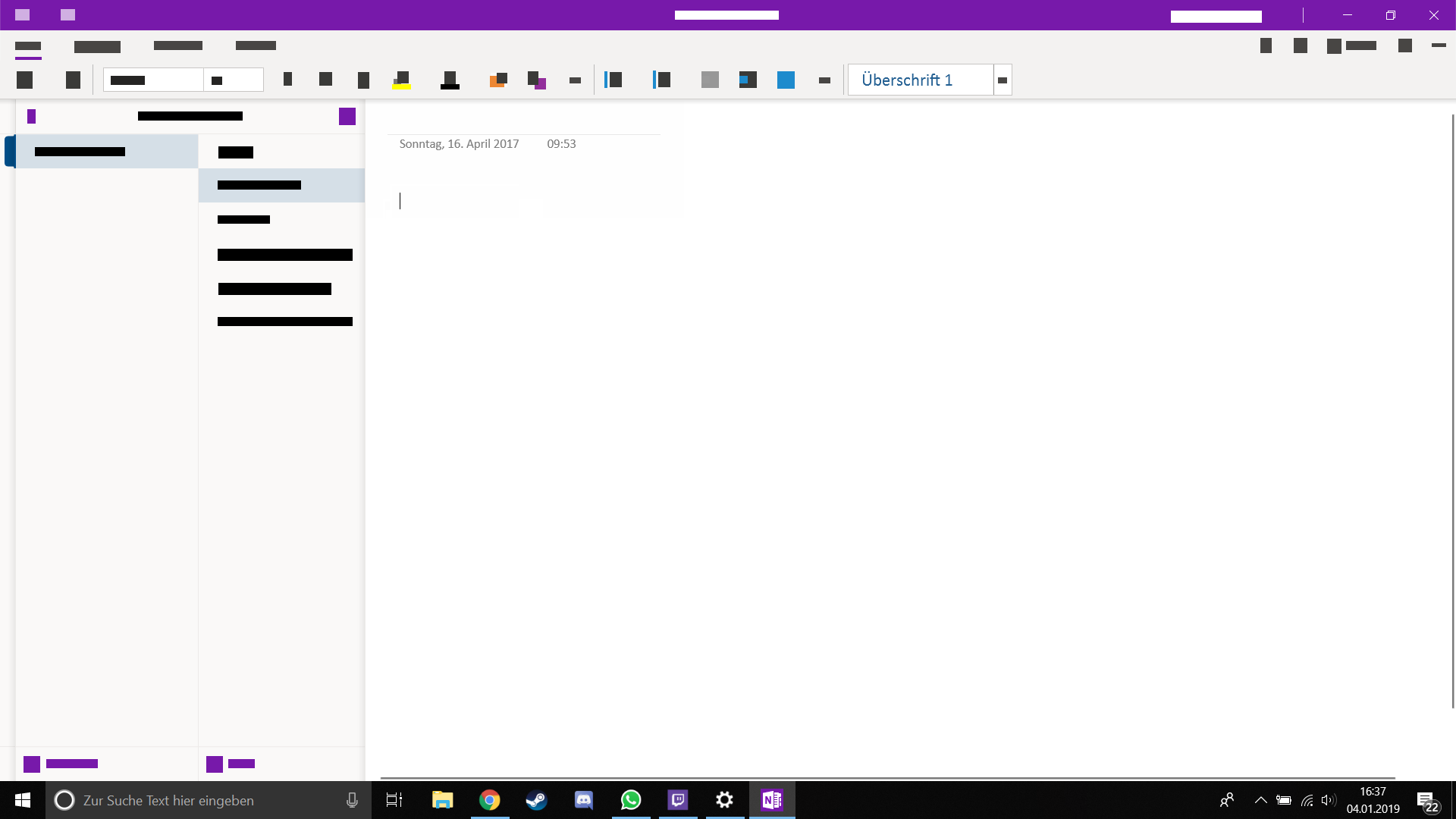The height and width of the screenshot is (819, 1456).
Task: Expand more font formatting options chevron
Action: coord(575,80)
